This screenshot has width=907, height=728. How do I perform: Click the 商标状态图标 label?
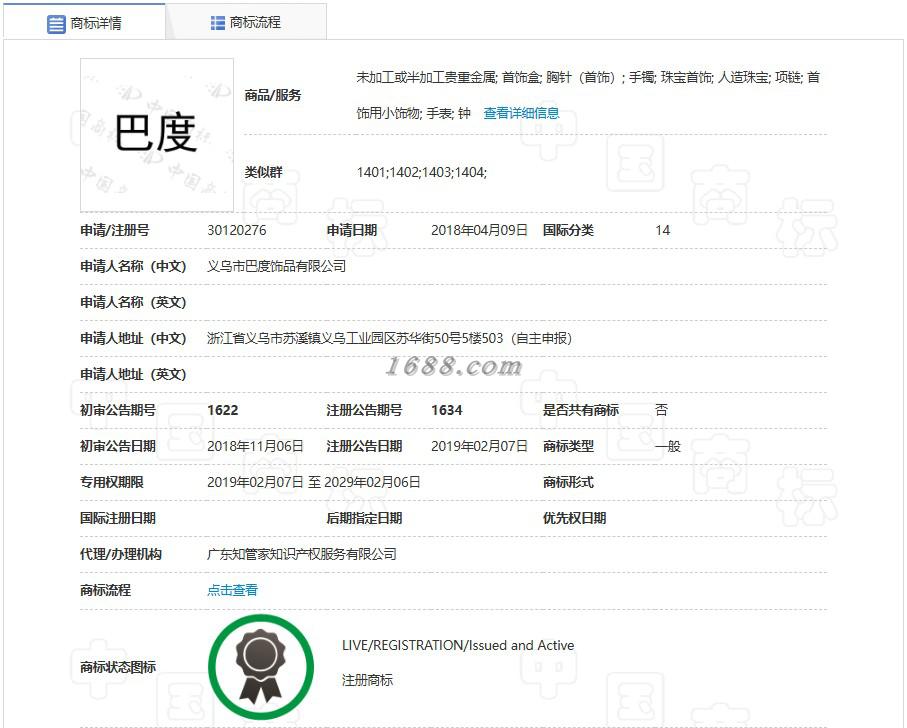pos(118,667)
